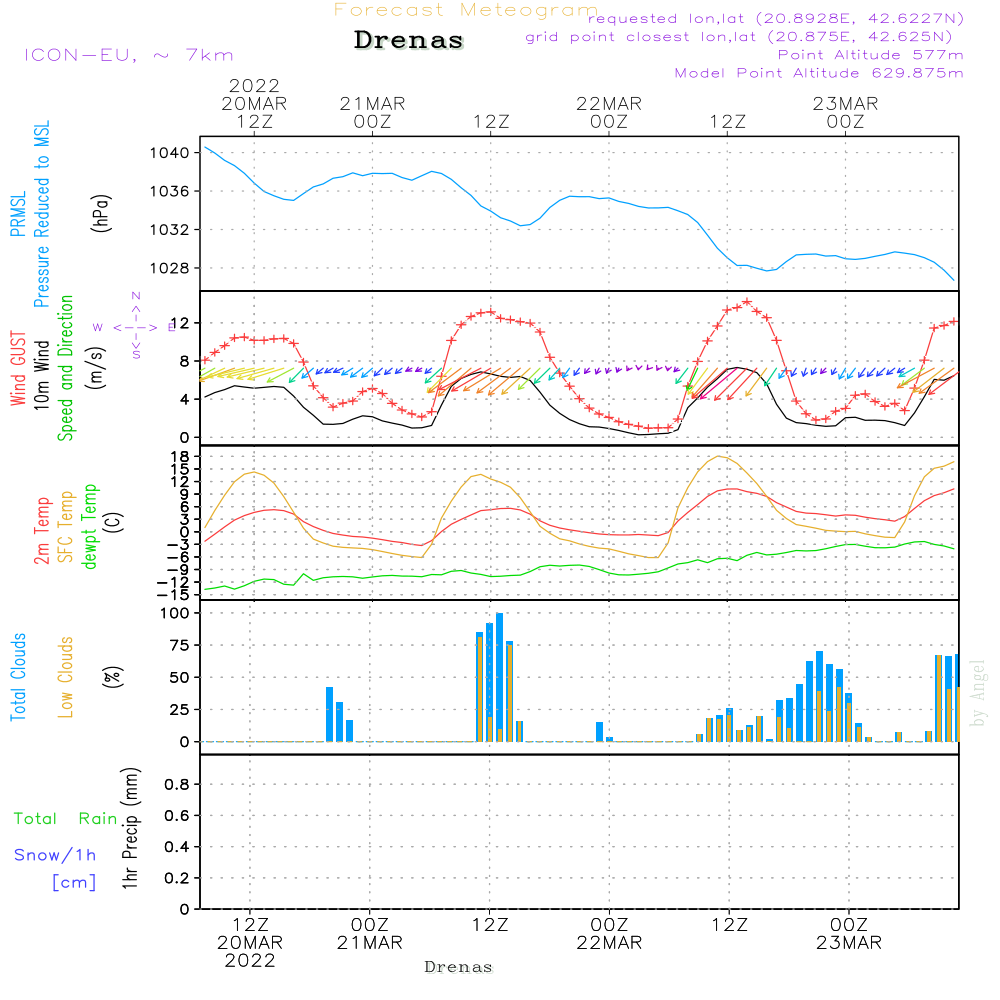
Task: Click the orange 'Low Clouds' label
Action: click(66, 677)
